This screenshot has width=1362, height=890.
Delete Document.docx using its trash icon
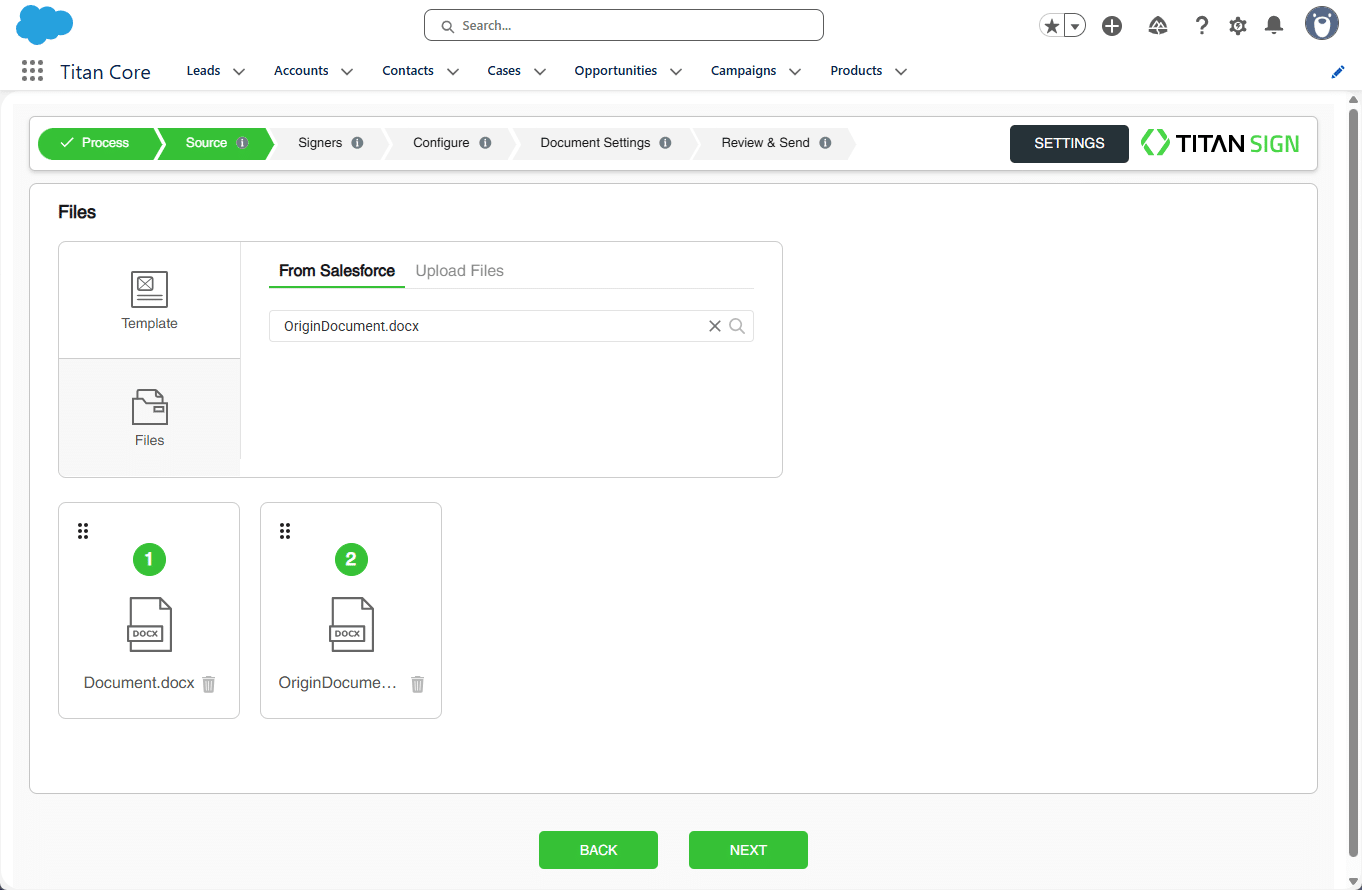pyautogui.click(x=209, y=684)
